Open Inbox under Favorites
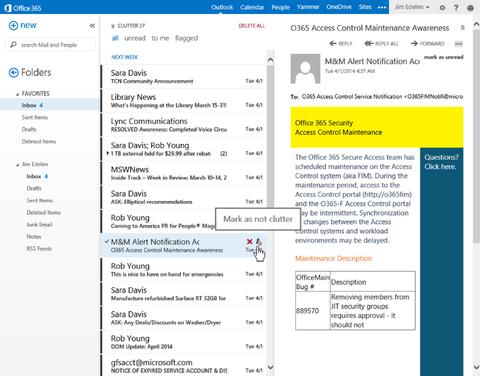 [x=49, y=105]
